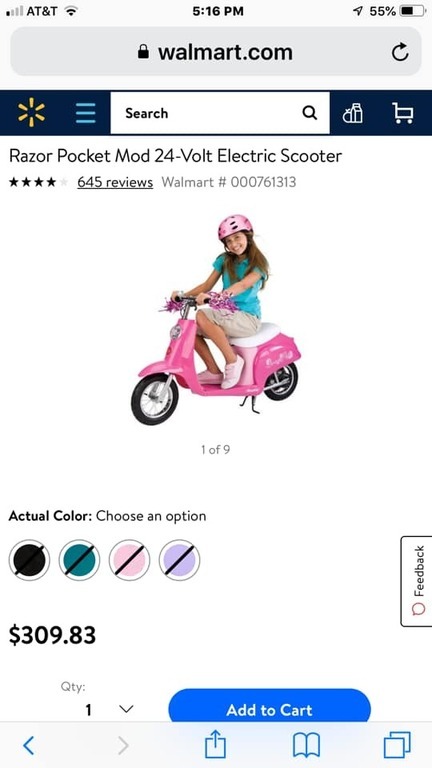The image size is (432, 768).
Task: Choose the lavender color option
Action: [179, 560]
